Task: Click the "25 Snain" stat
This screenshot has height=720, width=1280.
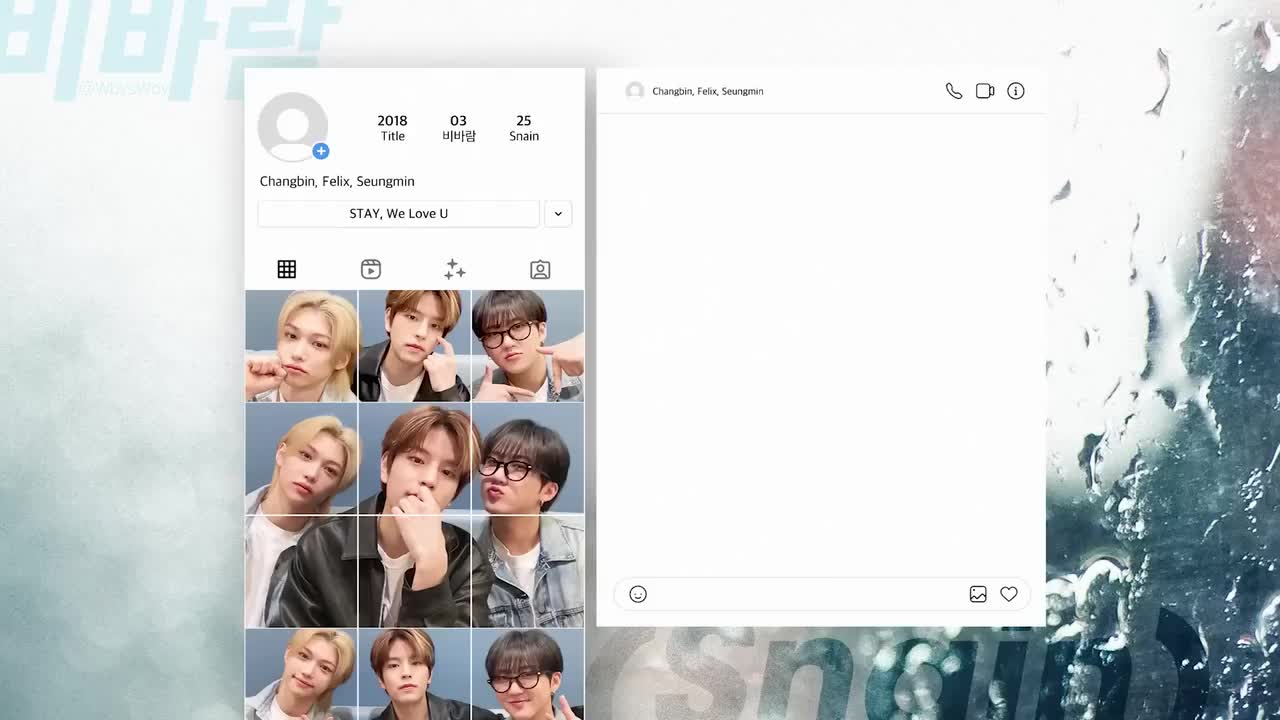Action: click(x=524, y=128)
